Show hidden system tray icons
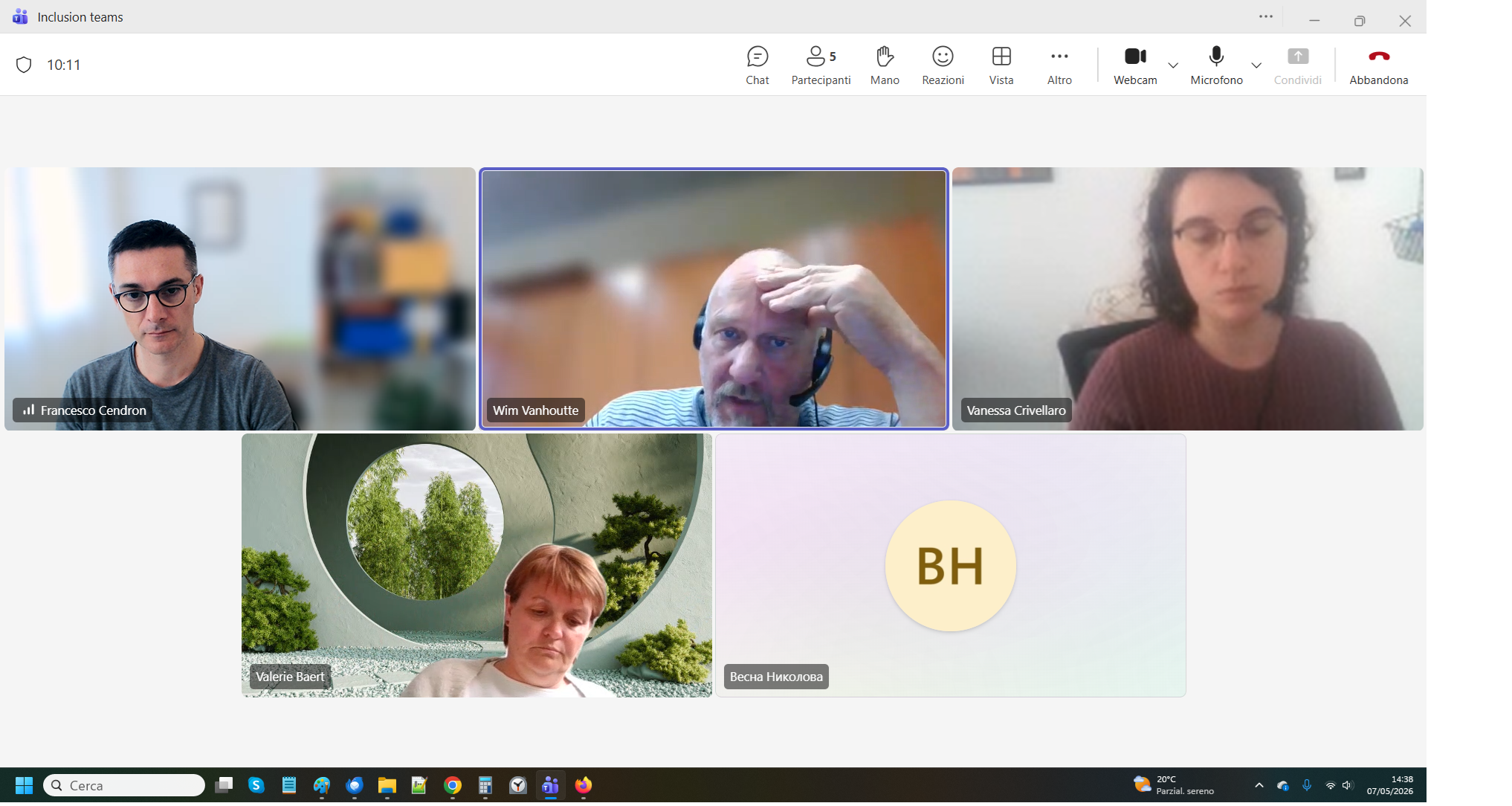This screenshot has width=1512, height=806. pyautogui.click(x=1259, y=785)
